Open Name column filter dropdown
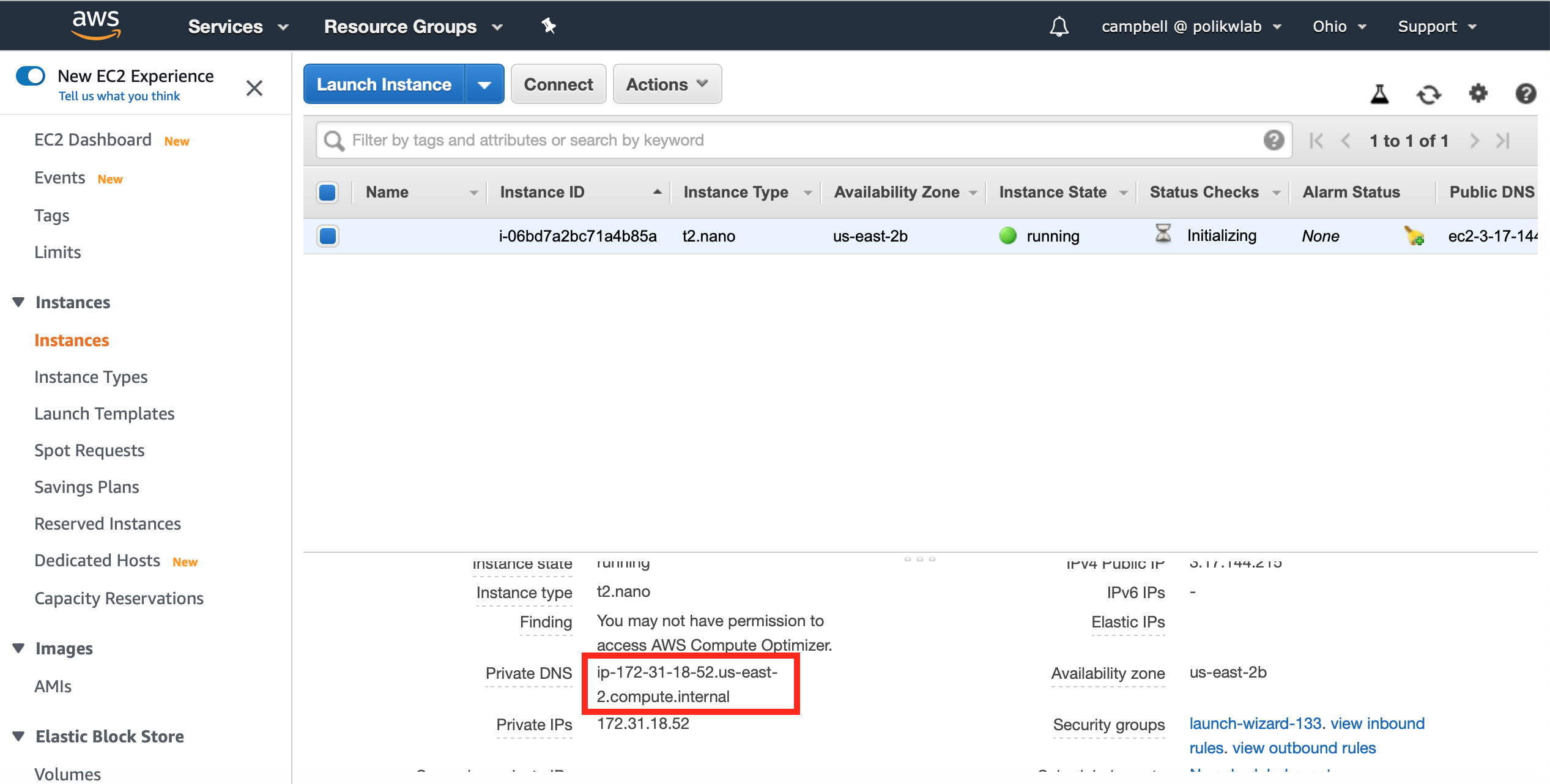 [473, 193]
